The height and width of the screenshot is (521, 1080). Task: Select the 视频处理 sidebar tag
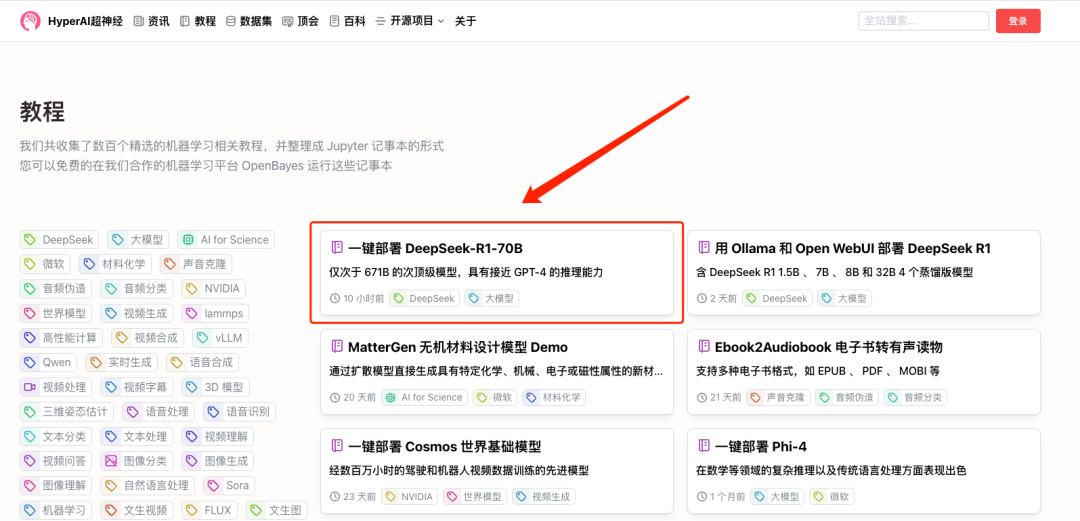(56, 387)
